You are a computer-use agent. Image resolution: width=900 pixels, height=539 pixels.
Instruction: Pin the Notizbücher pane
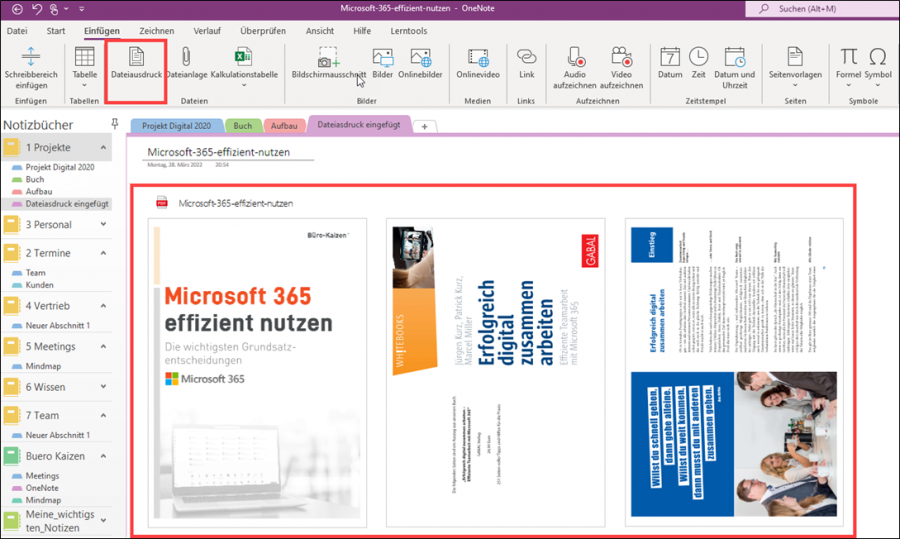point(115,124)
